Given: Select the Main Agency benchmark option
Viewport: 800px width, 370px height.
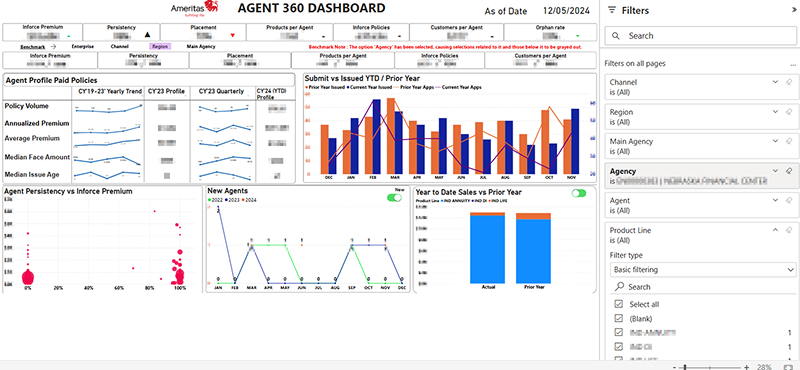Looking at the screenshot, I should click(x=201, y=46).
